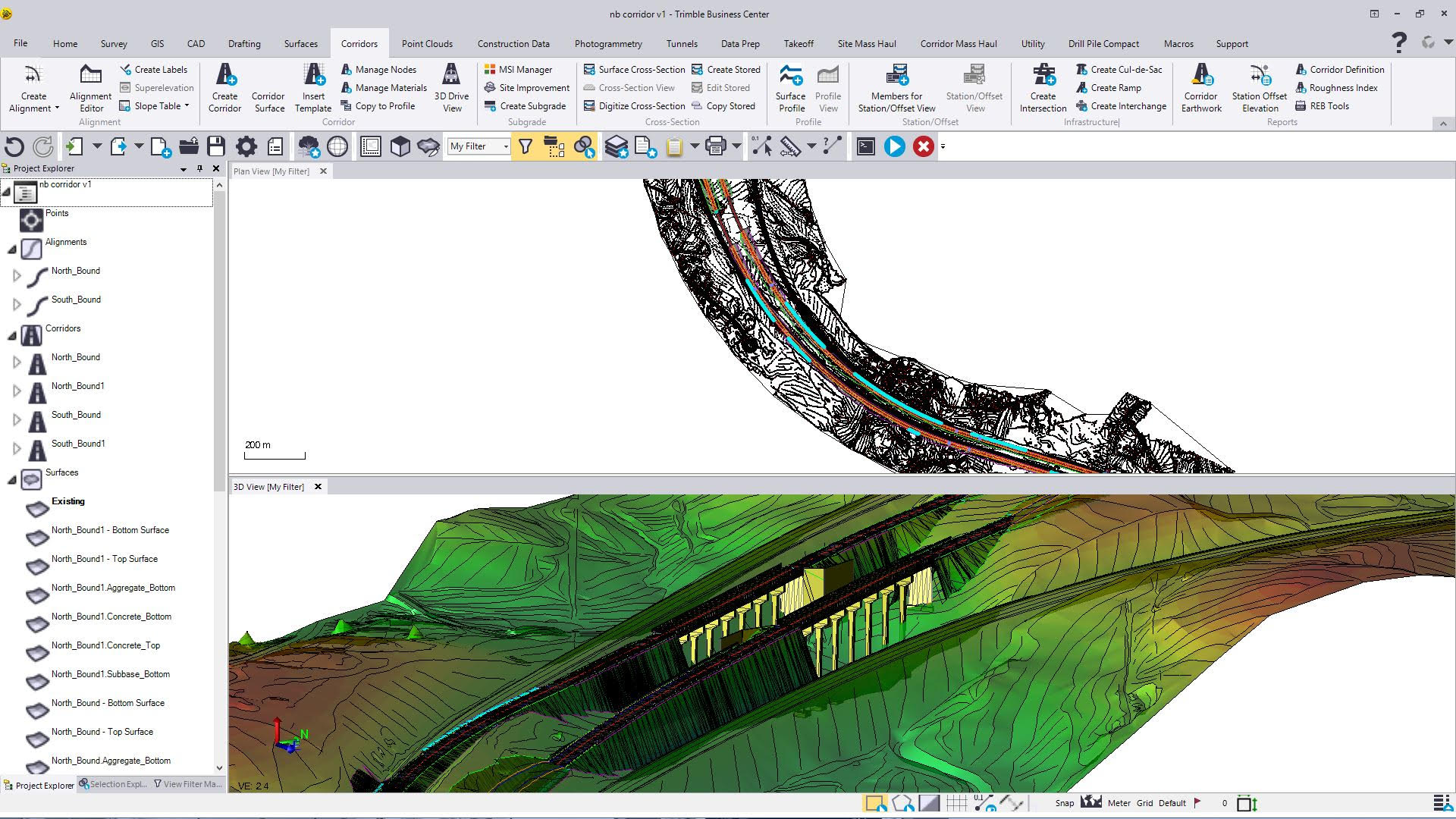
Task: Toggle rectangle select mode in status bar
Action: 875,803
